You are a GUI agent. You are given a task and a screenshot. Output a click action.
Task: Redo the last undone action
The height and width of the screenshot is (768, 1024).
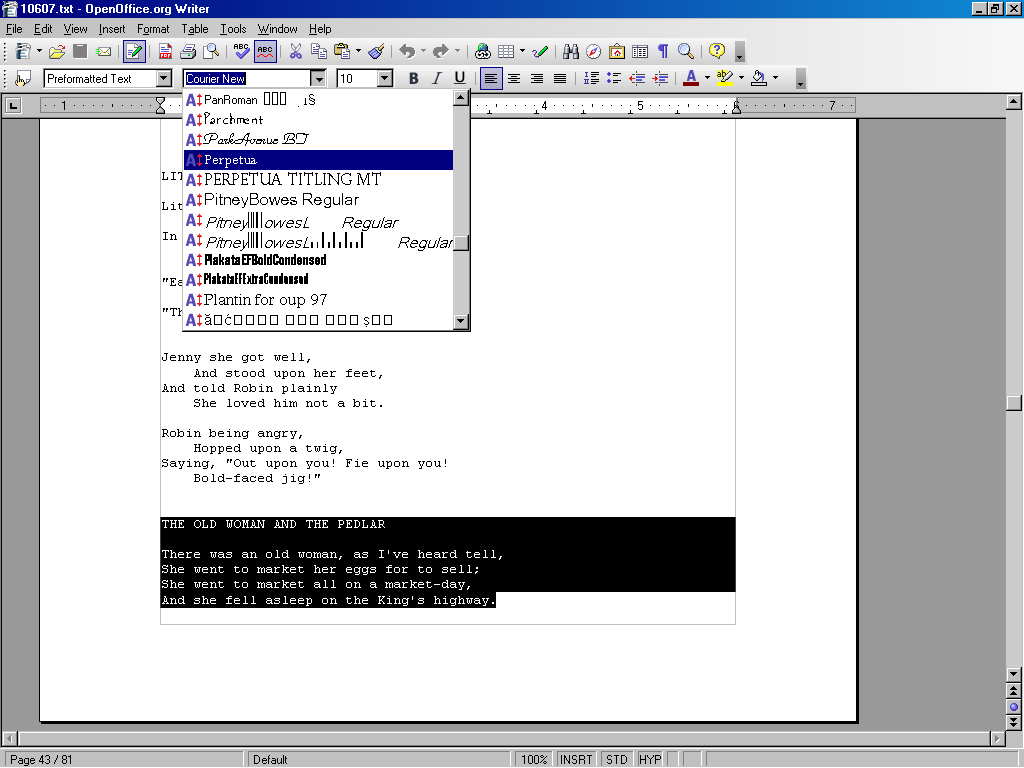441,51
